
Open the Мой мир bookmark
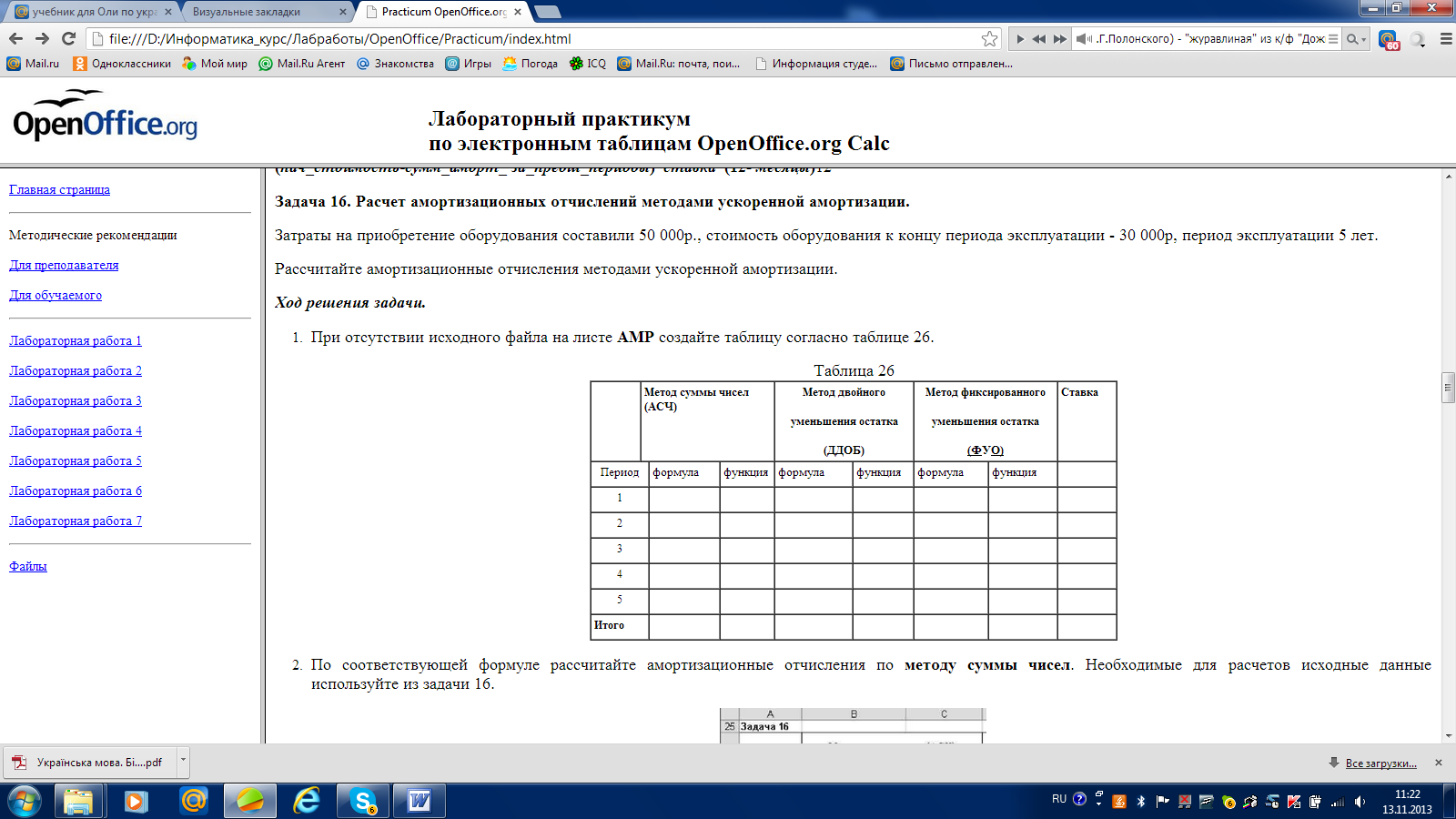[x=215, y=64]
